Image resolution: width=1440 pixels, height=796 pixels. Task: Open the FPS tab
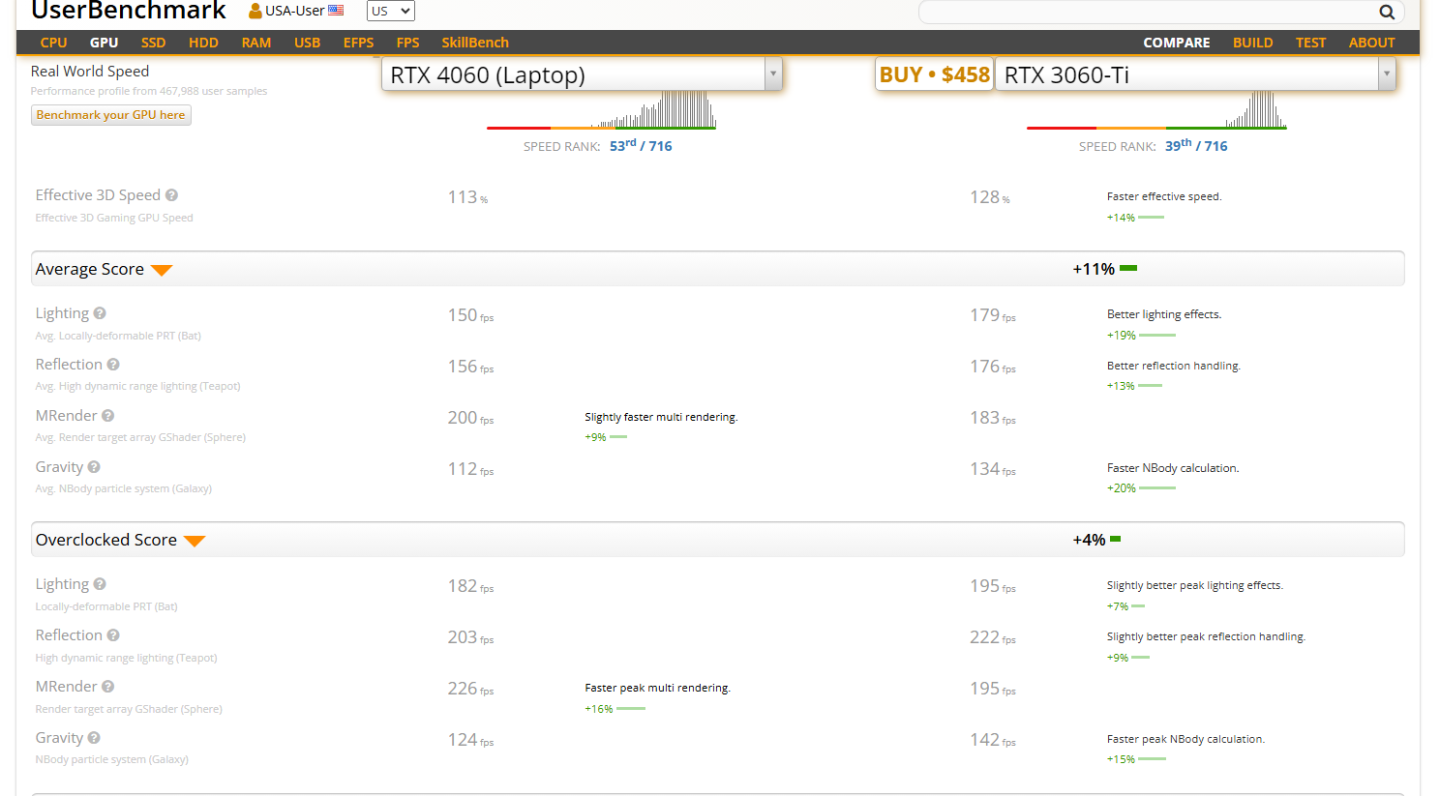pos(408,42)
